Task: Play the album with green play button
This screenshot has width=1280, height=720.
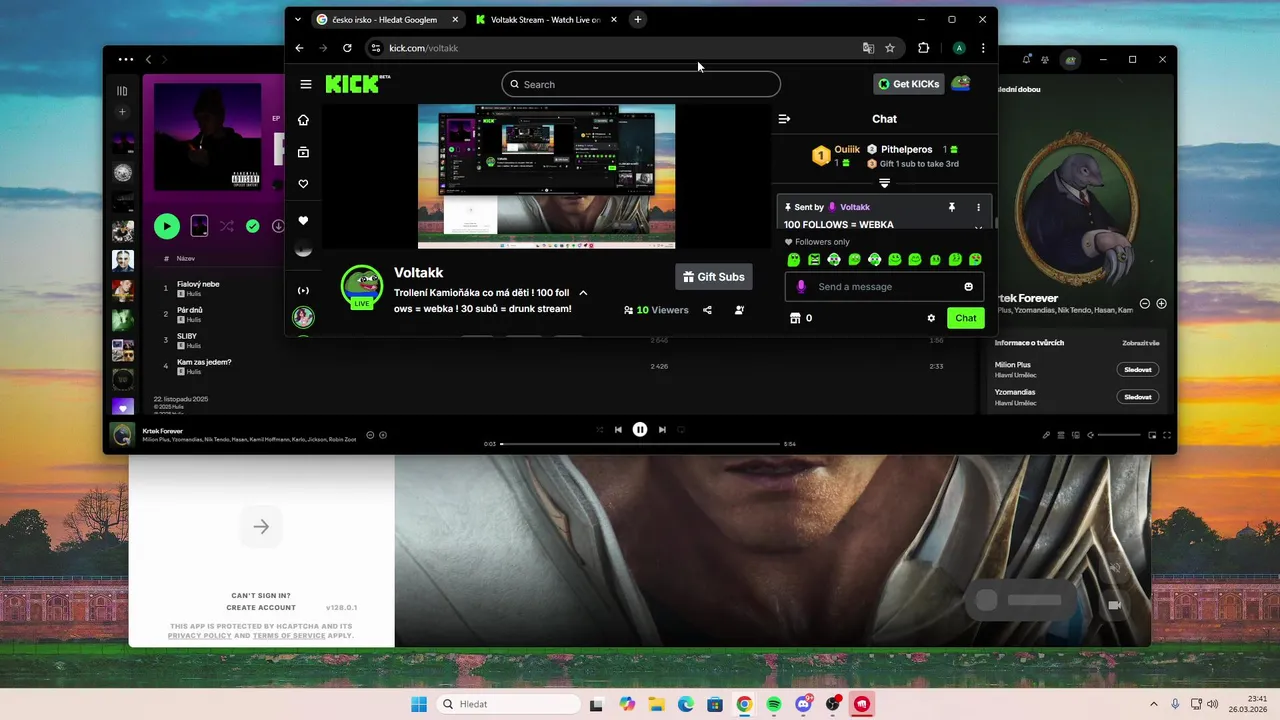Action: click(x=167, y=227)
